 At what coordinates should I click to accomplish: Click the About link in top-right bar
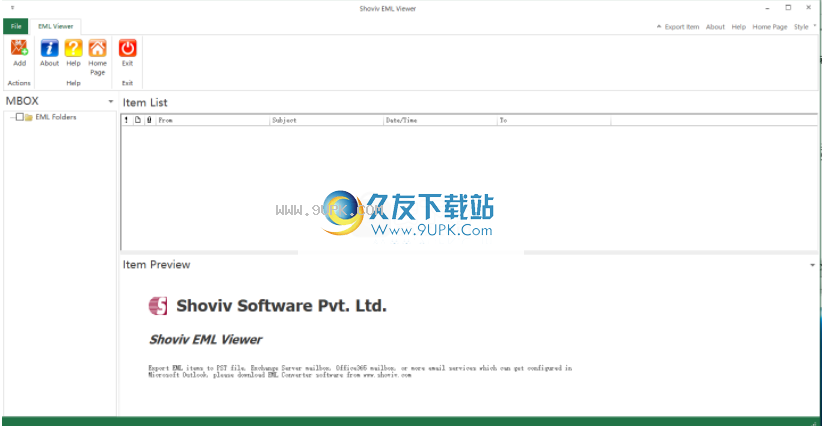[x=715, y=27]
